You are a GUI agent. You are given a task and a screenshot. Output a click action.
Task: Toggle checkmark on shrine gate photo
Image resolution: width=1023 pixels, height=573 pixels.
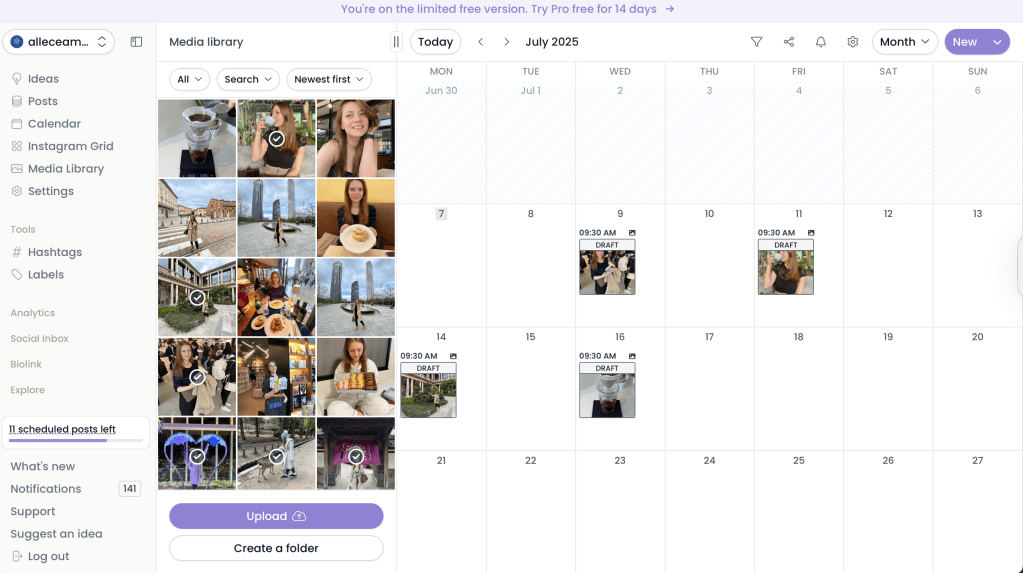[x=356, y=457]
